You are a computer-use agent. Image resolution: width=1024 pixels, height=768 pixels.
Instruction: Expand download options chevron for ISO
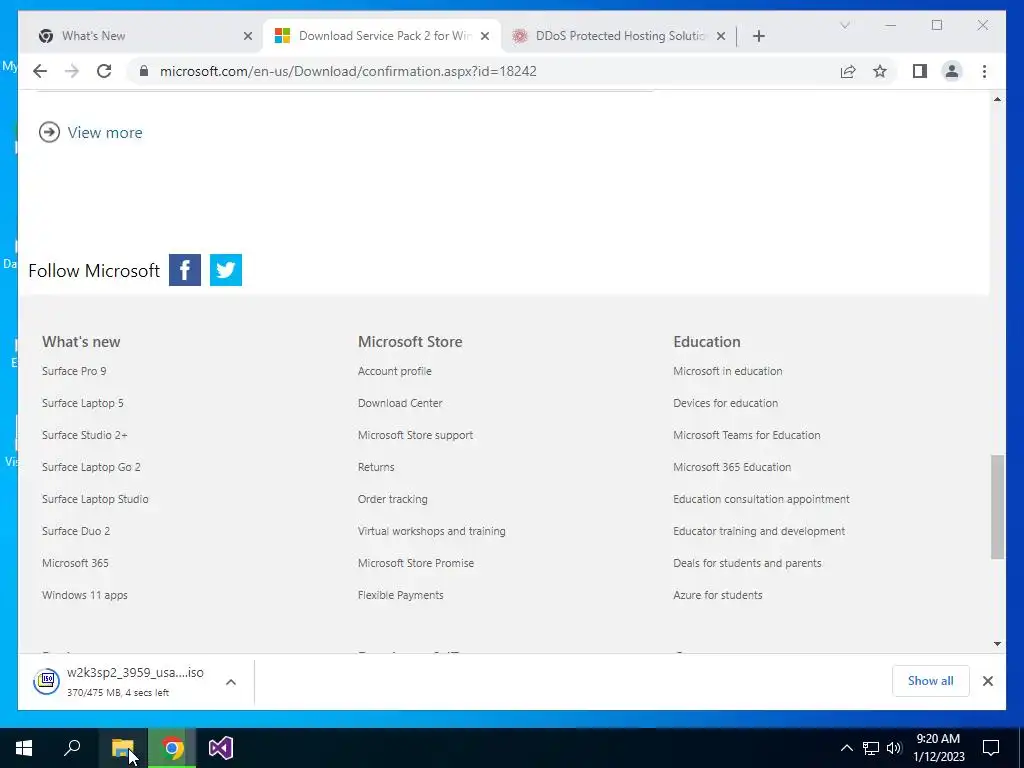tap(231, 682)
